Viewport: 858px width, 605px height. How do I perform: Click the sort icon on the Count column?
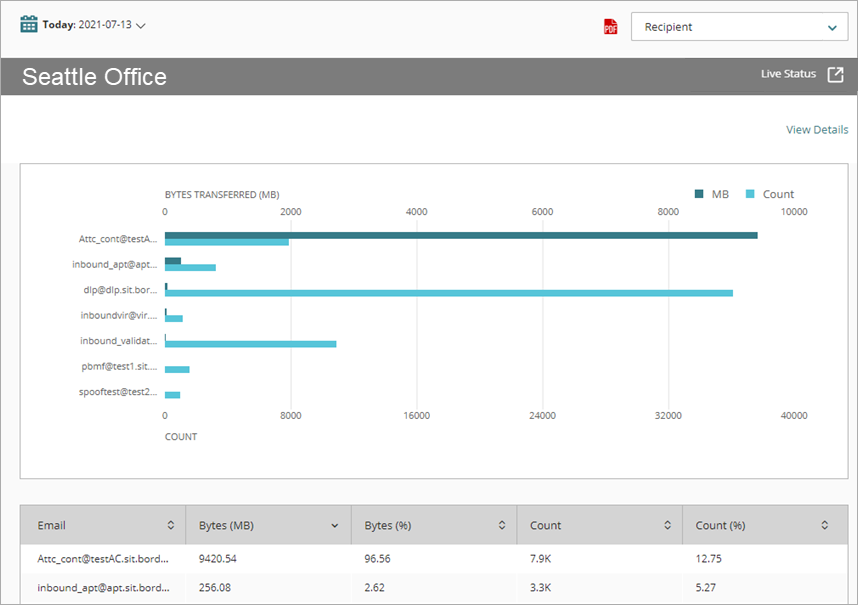pos(668,525)
